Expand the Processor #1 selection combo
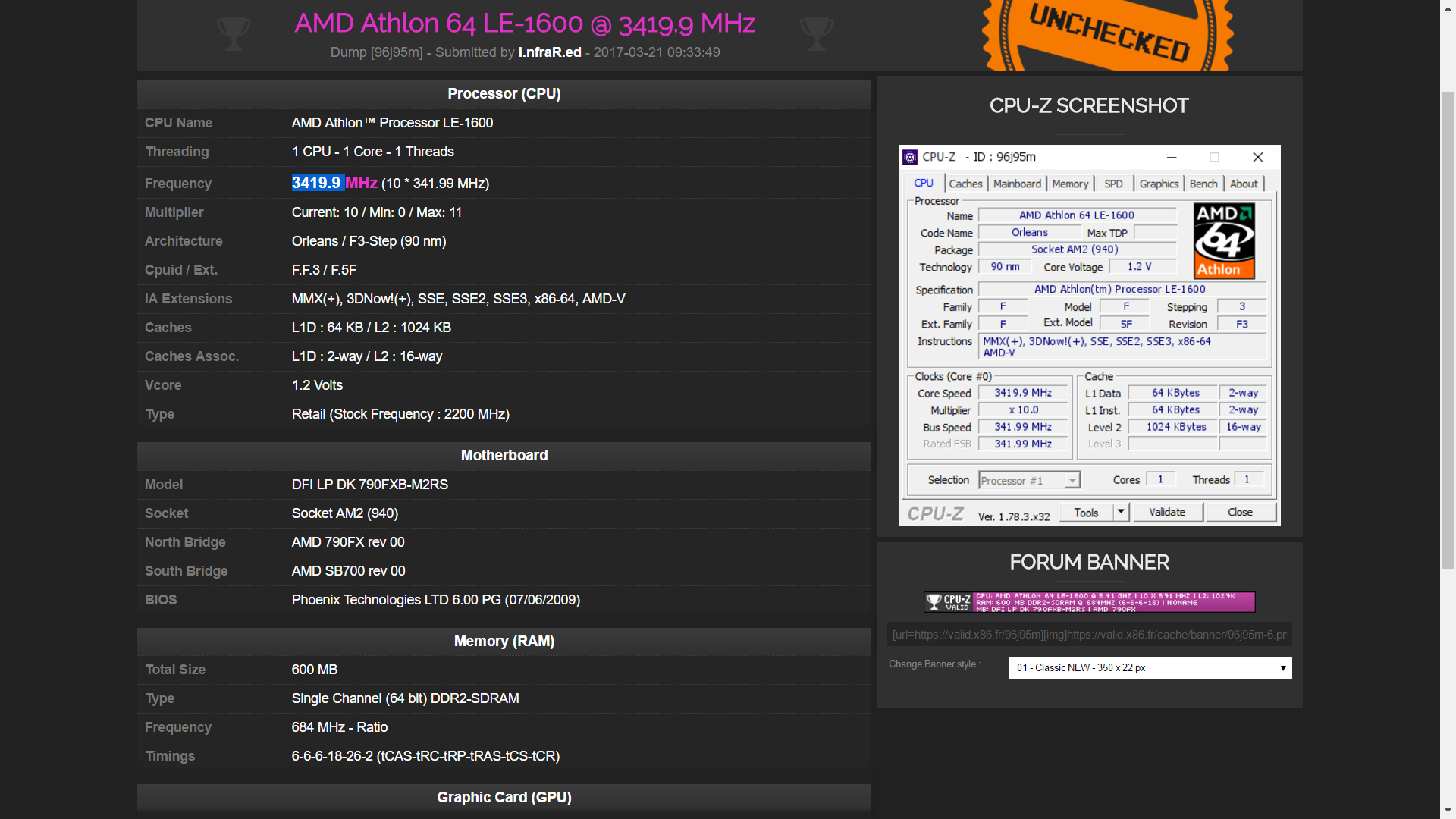This screenshot has height=819, width=1456. coord(1072,480)
